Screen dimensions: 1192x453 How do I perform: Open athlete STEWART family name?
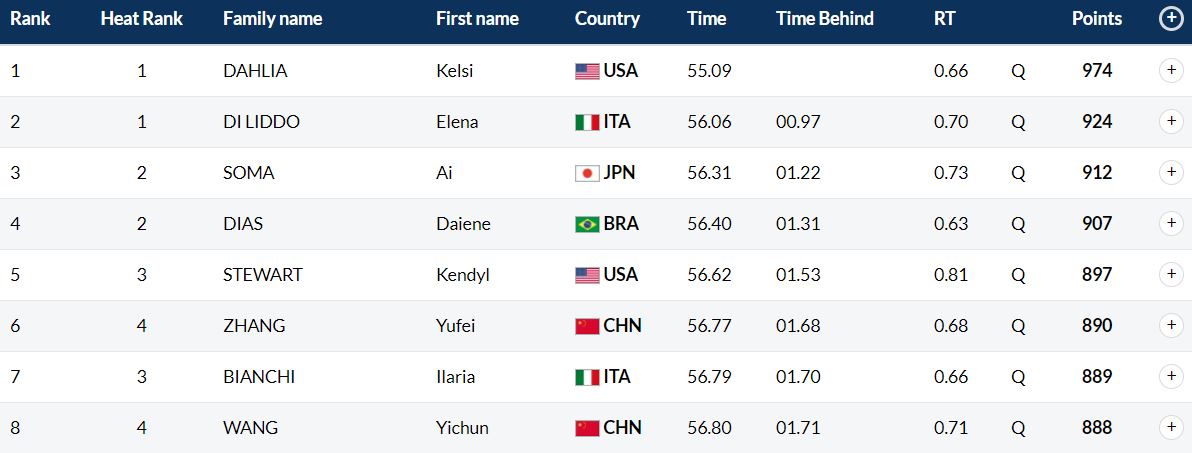click(x=263, y=274)
